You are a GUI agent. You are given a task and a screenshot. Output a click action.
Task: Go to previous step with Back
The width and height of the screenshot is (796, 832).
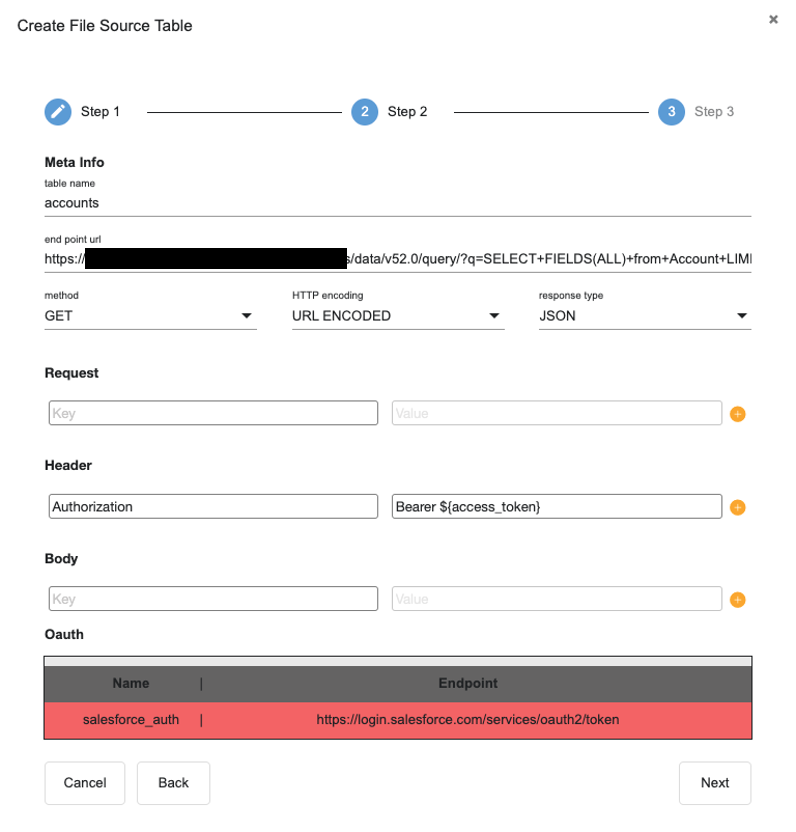173,783
